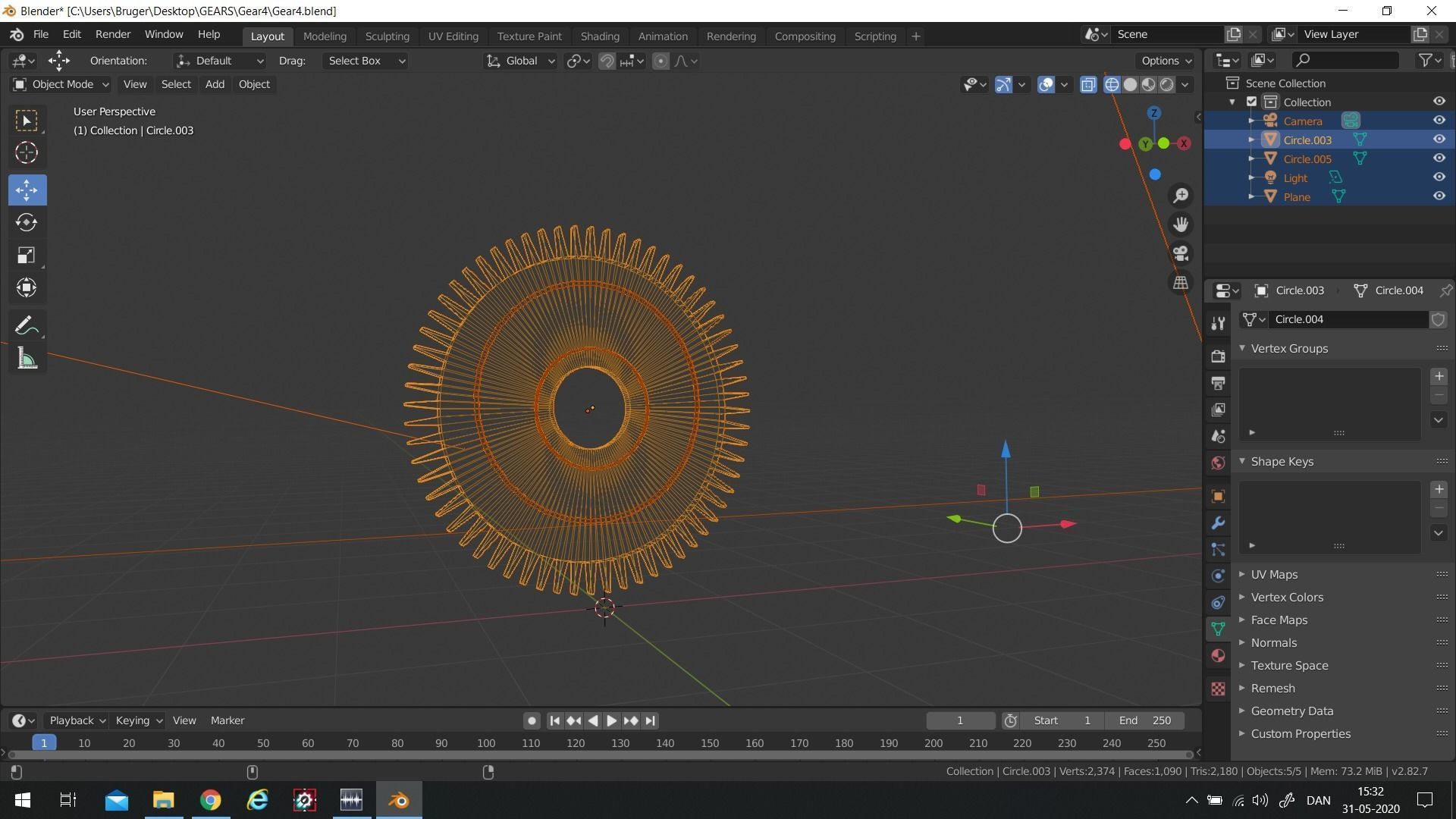Hide Circle.005 with its eye icon
This screenshot has width=1456, height=819.
tap(1439, 158)
